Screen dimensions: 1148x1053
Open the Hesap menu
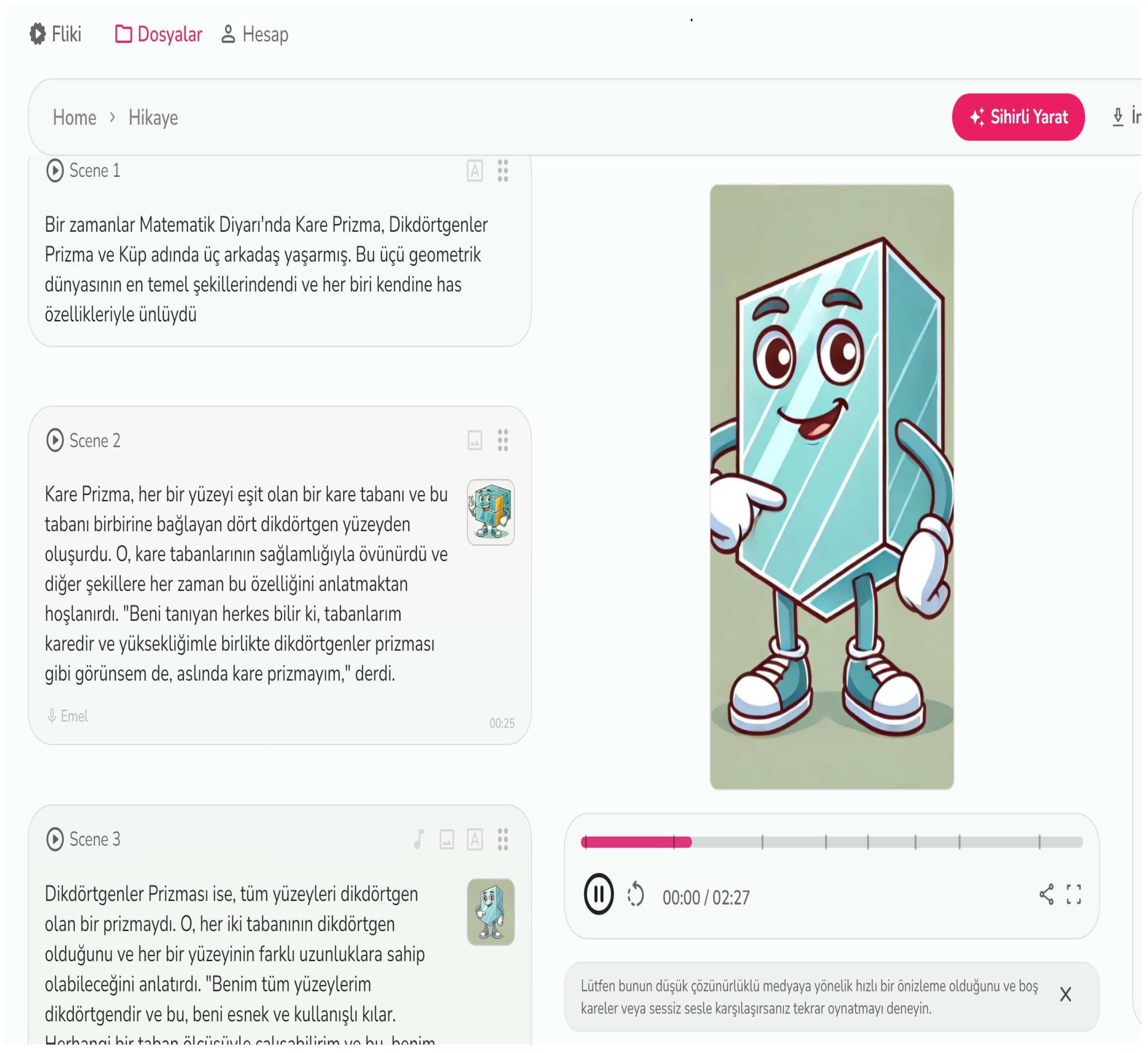click(255, 34)
